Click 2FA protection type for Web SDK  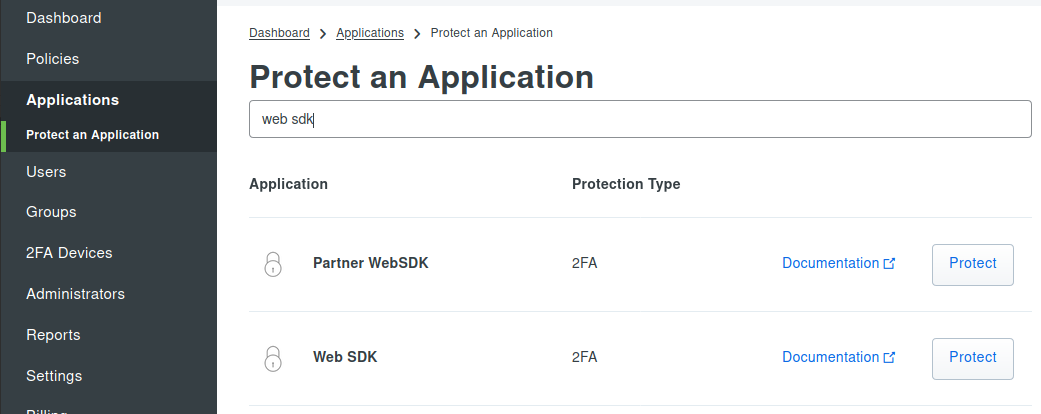click(x=584, y=358)
